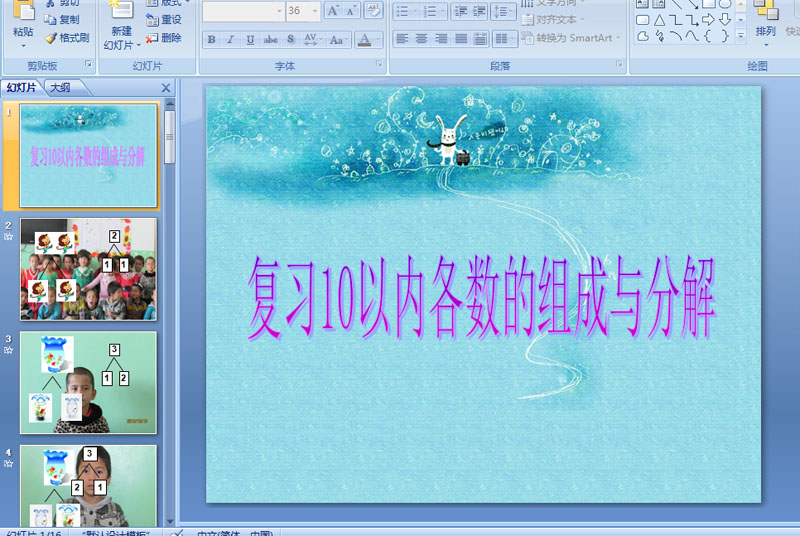Click the text shadow S icon

[x=290, y=40]
